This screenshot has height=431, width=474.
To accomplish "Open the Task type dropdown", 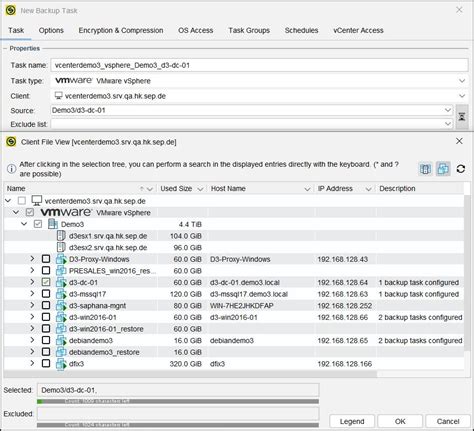I will pos(462,81).
